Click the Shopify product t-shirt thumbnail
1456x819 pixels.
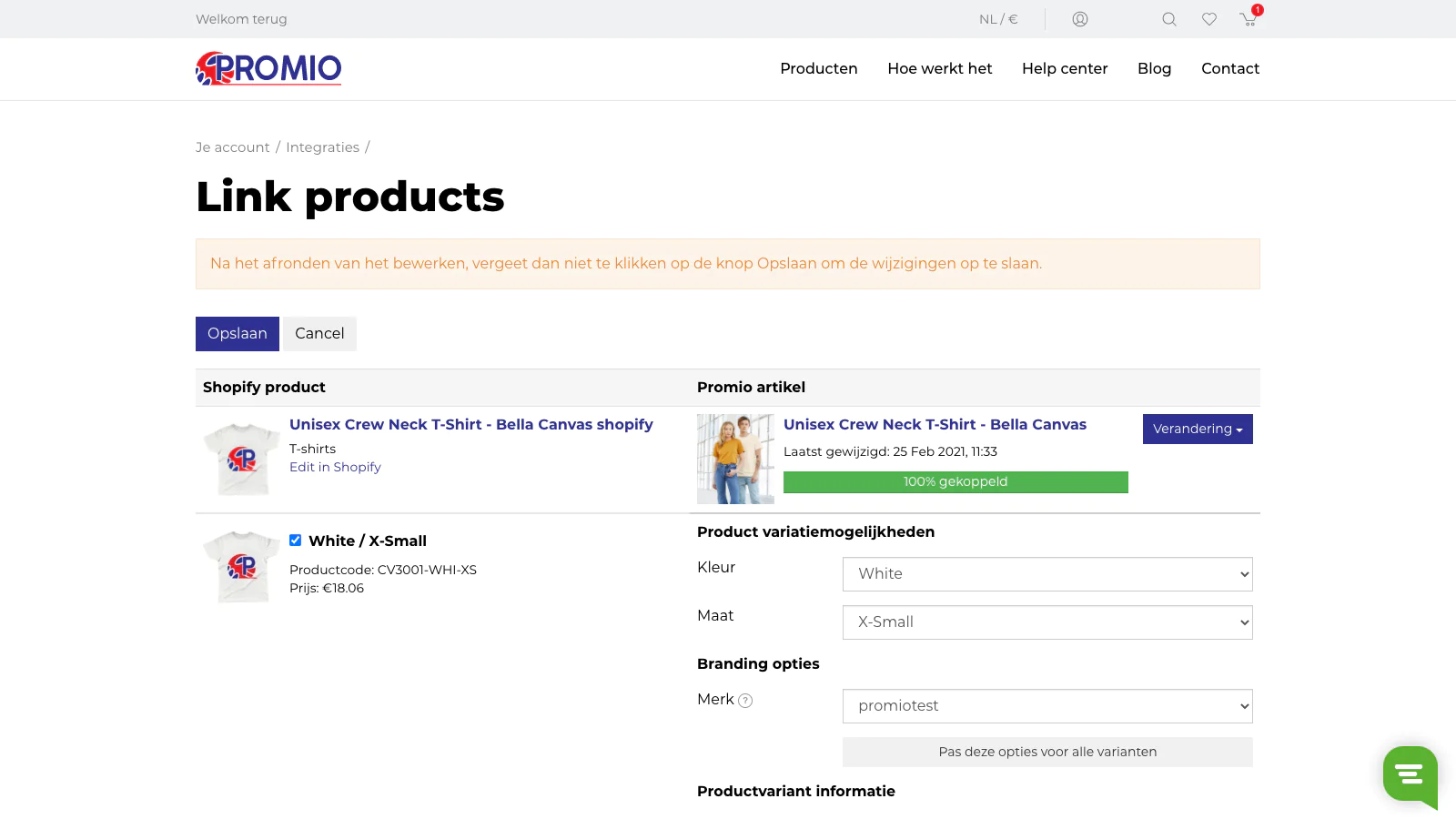tap(242, 459)
